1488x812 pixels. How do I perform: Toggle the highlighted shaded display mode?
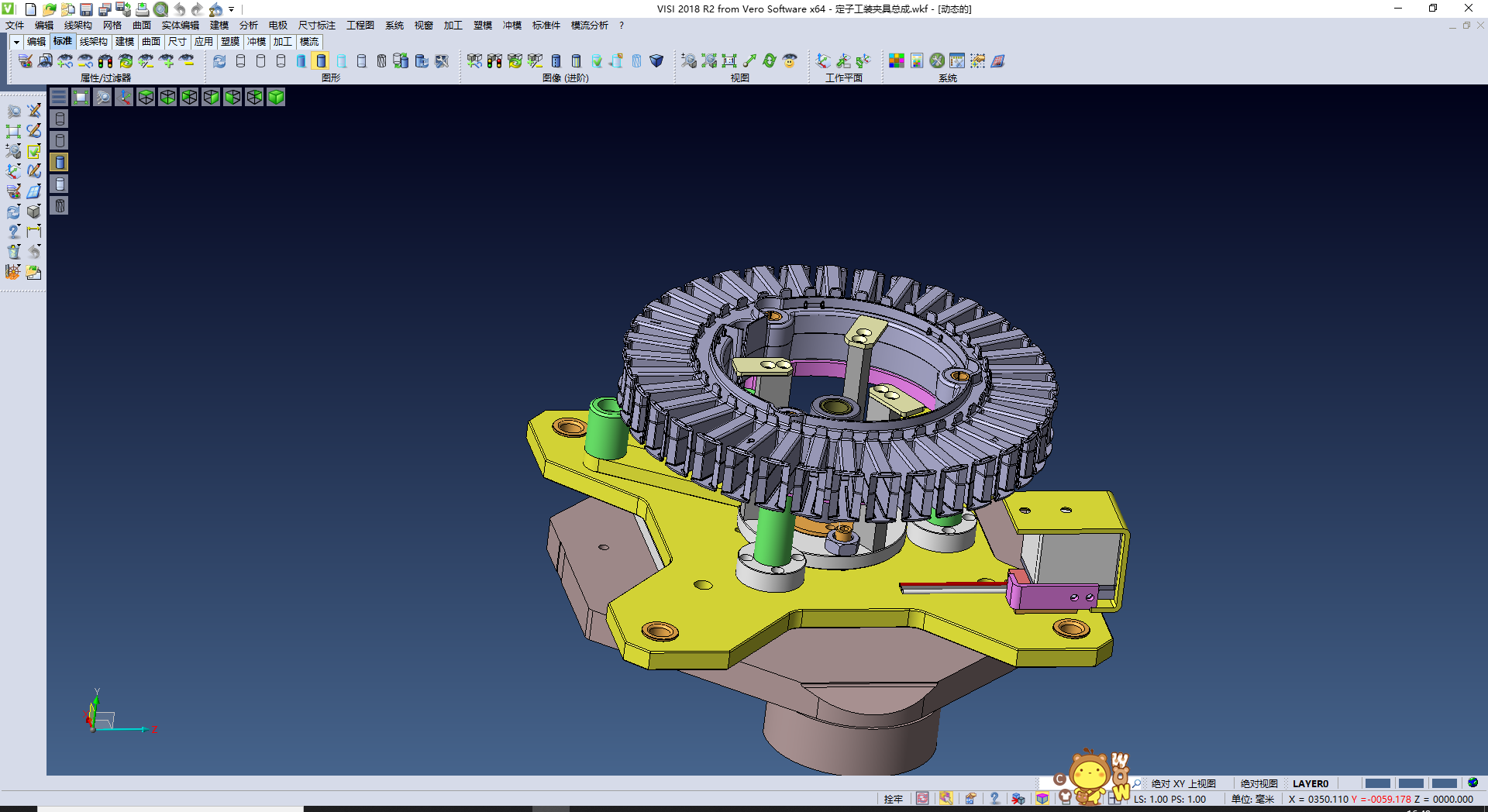click(x=321, y=60)
